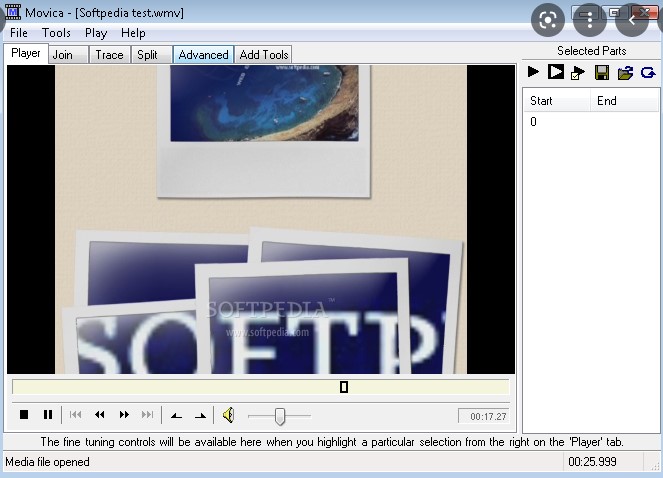Click play-with-checkmark icon in Selected Parts
The image size is (663, 478).
point(578,73)
